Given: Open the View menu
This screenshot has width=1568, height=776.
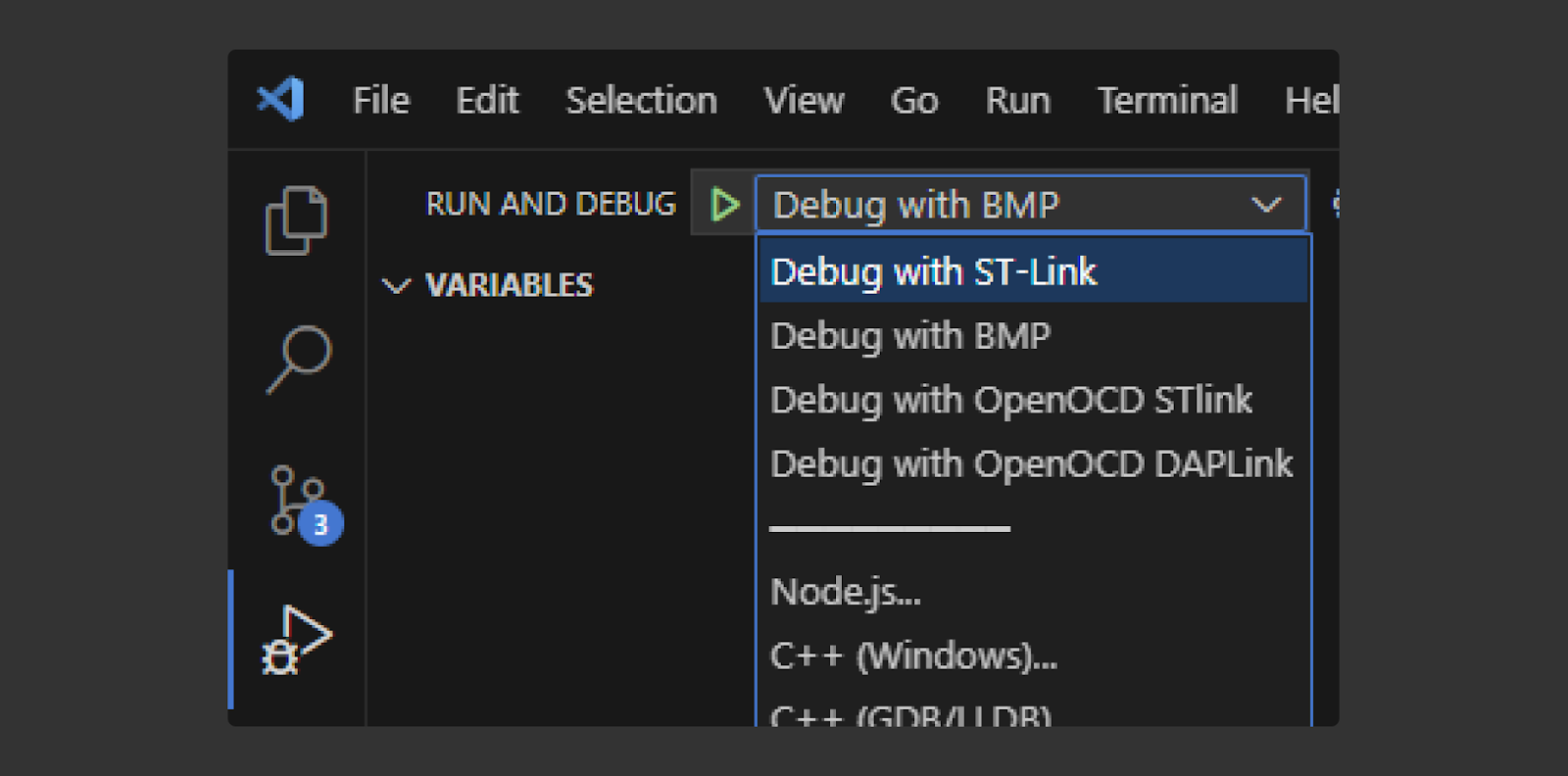Looking at the screenshot, I should pyautogui.click(x=804, y=100).
